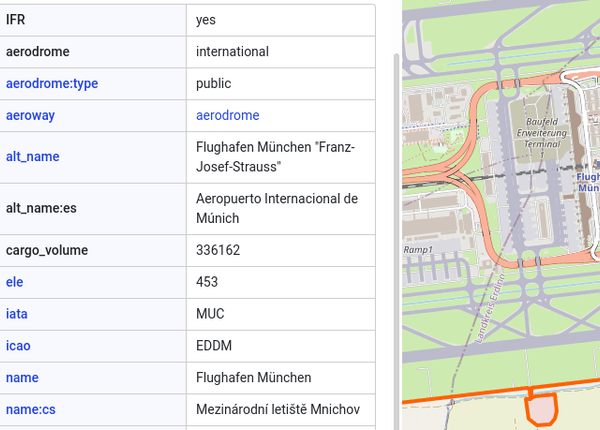Select the Flughafen München "Franz-Josef-Strauss" value

pyautogui.click(x=276, y=157)
